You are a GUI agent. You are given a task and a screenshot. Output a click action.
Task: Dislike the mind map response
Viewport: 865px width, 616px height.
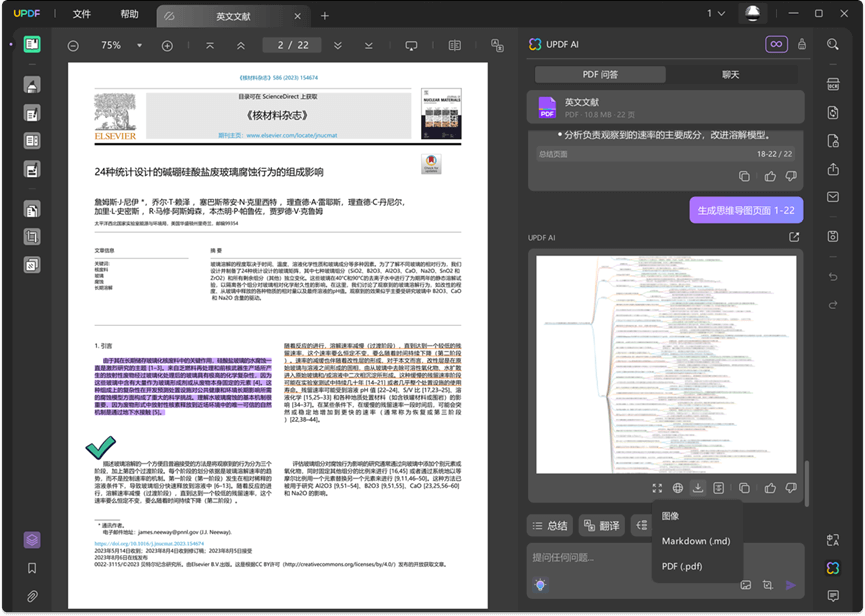click(791, 488)
